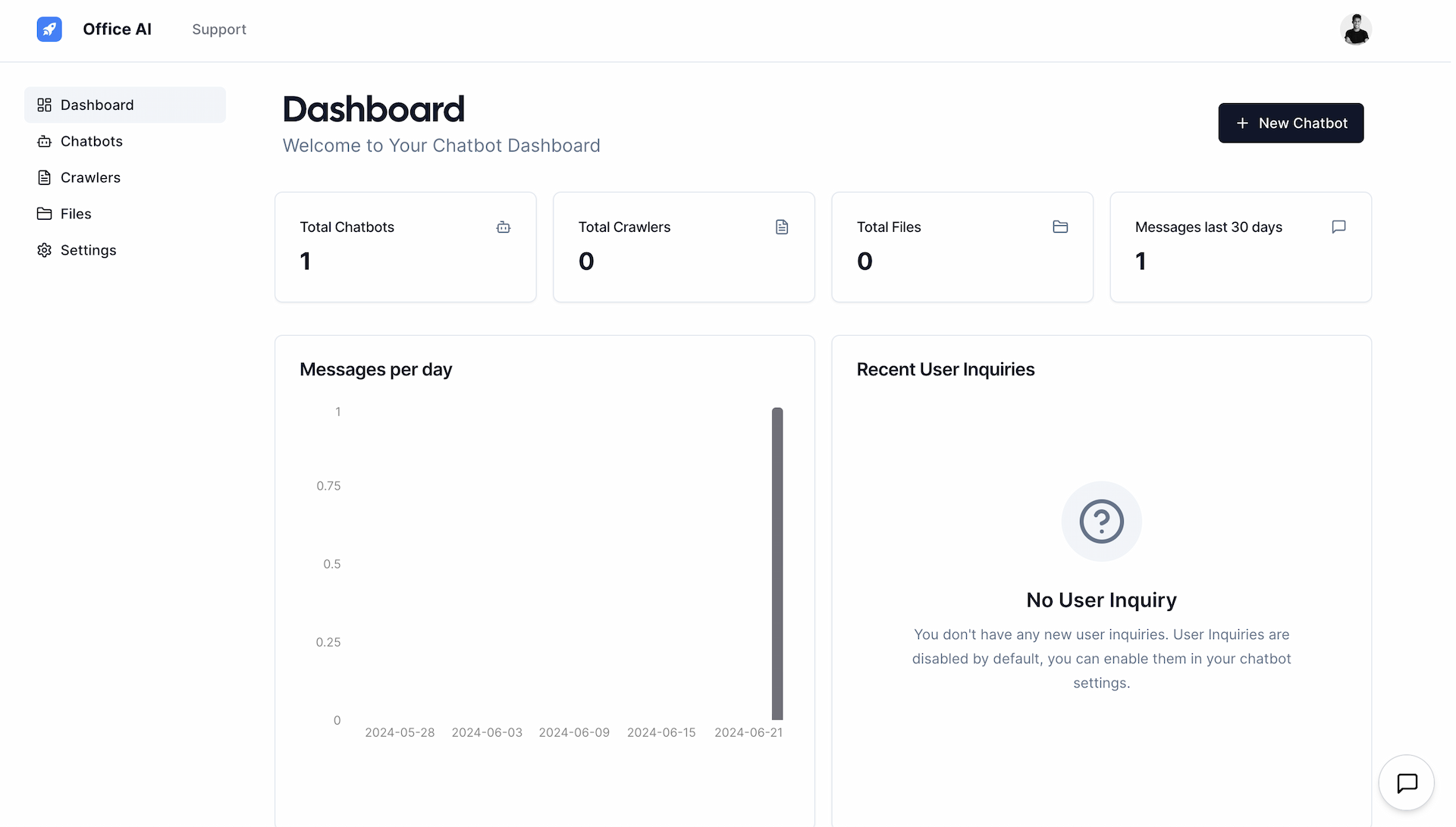The image size is (1456, 827).
Task: Click the New Chatbot button
Action: click(x=1291, y=123)
